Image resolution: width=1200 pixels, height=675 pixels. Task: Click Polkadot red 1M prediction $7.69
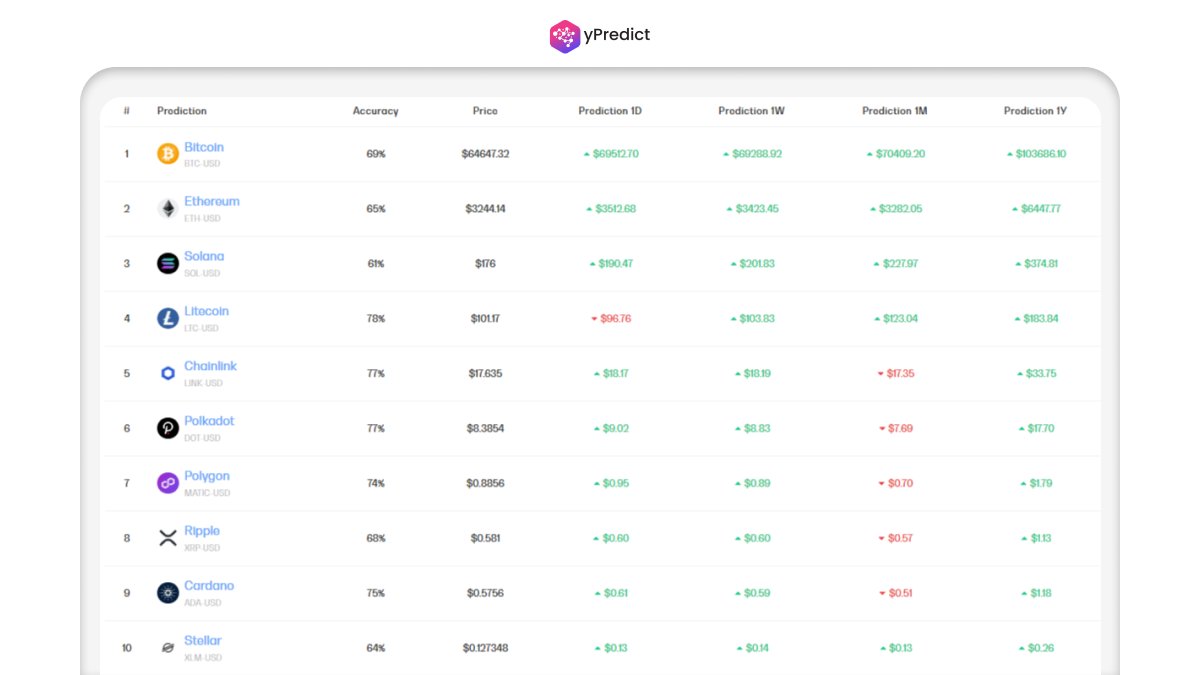pyautogui.click(x=895, y=428)
